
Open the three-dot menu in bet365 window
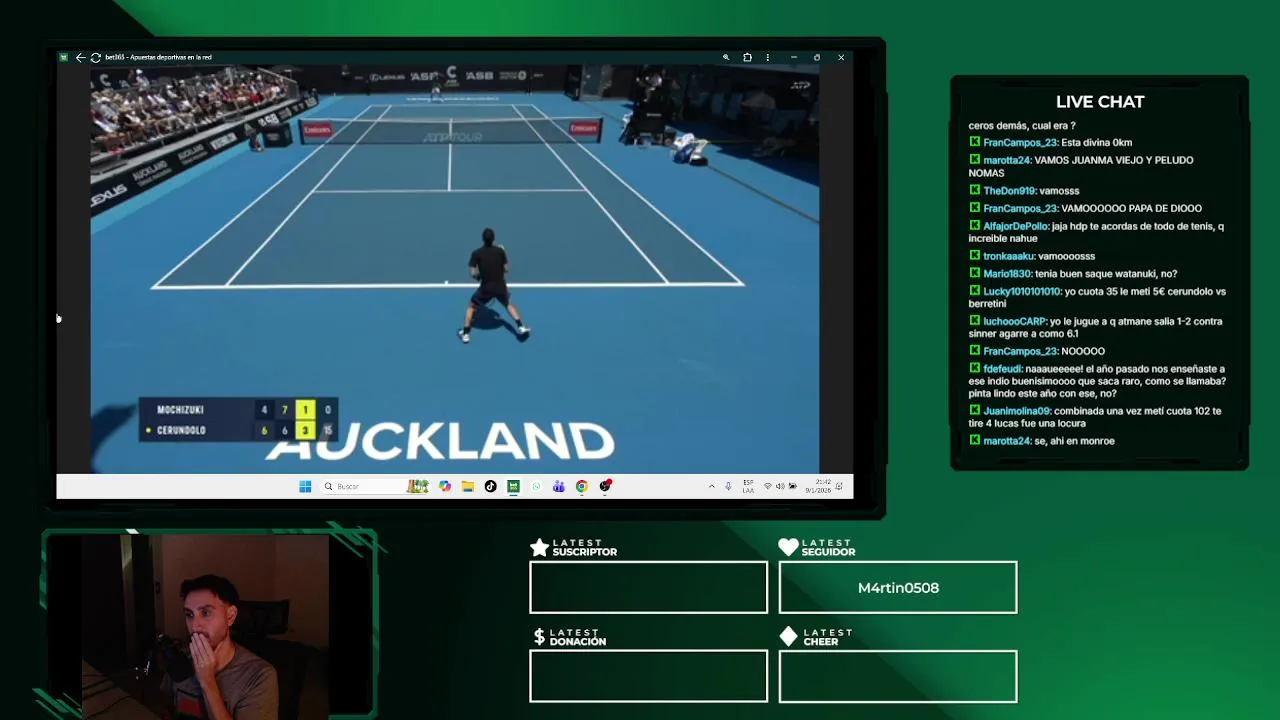[x=767, y=57]
